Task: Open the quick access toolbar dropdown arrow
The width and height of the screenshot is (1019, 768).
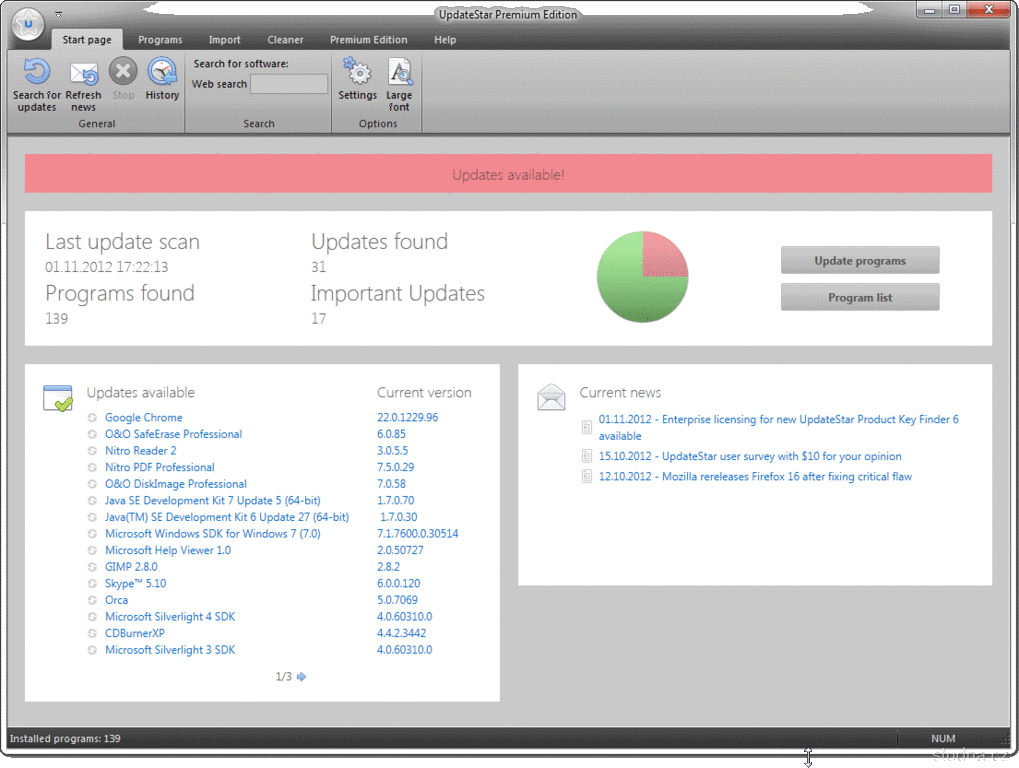Action: click(58, 15)
